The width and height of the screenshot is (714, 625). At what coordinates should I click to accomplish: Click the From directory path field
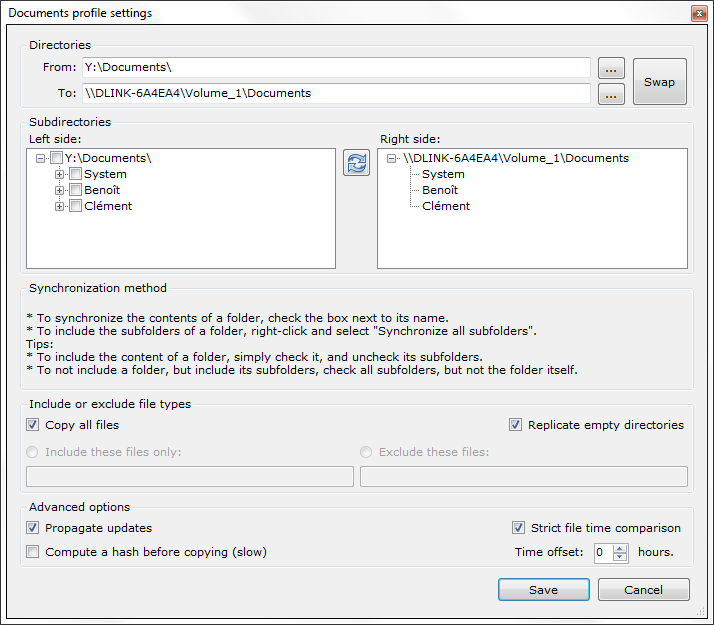tap(336, 67)
